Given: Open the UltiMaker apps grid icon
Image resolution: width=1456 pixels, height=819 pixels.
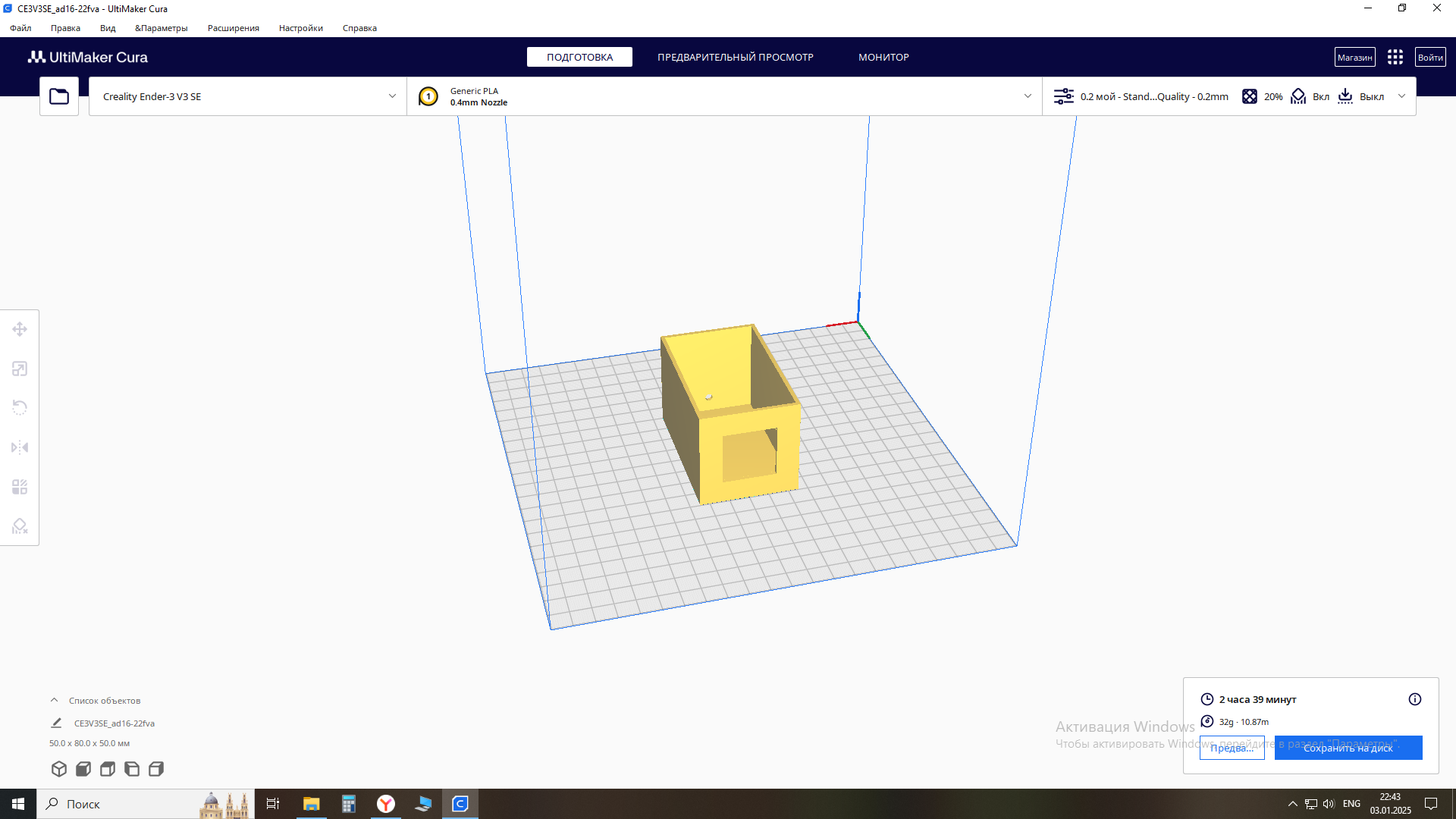Looking at the screenshot, I should (1395, 57).
